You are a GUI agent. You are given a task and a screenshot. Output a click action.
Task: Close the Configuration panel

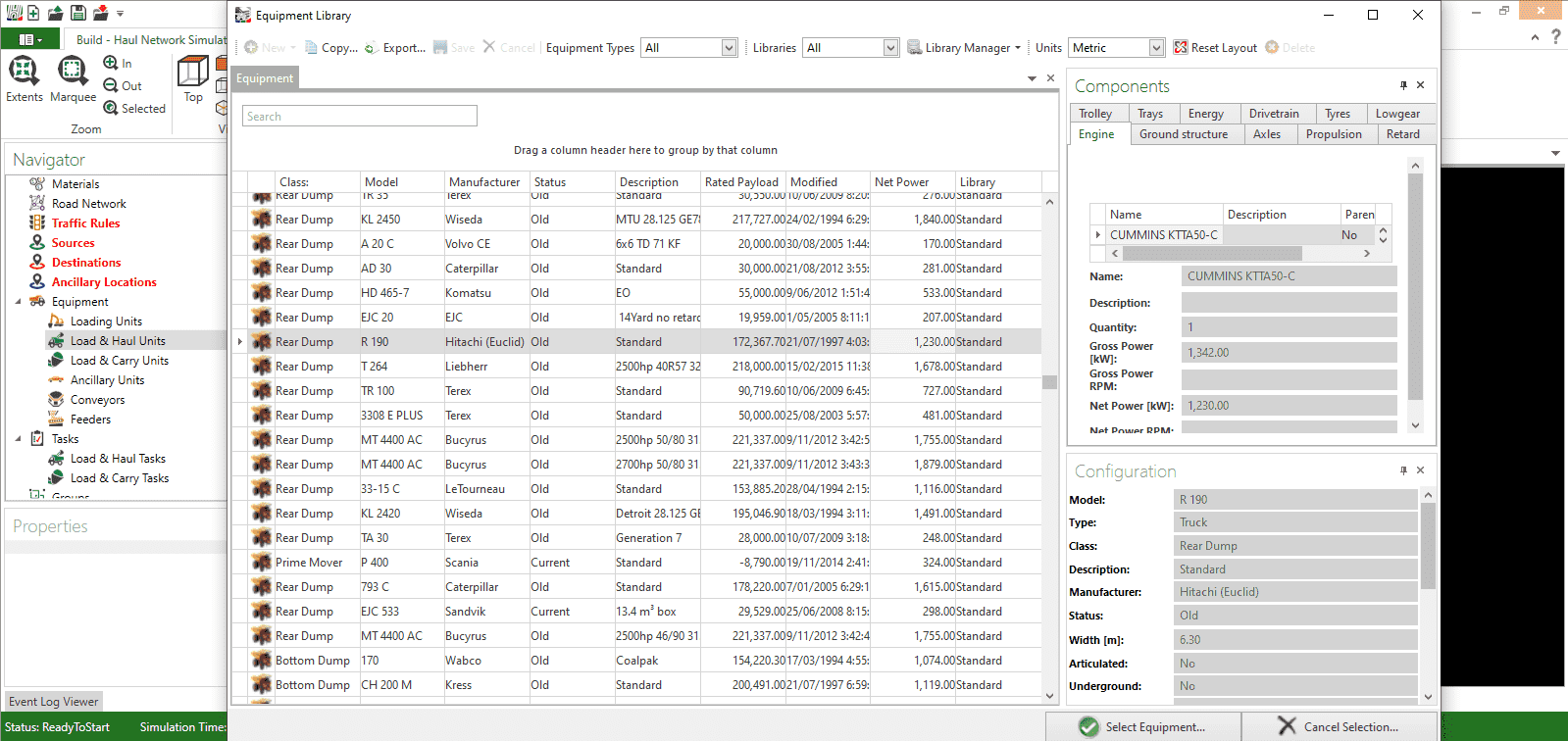click(1420, 470)
